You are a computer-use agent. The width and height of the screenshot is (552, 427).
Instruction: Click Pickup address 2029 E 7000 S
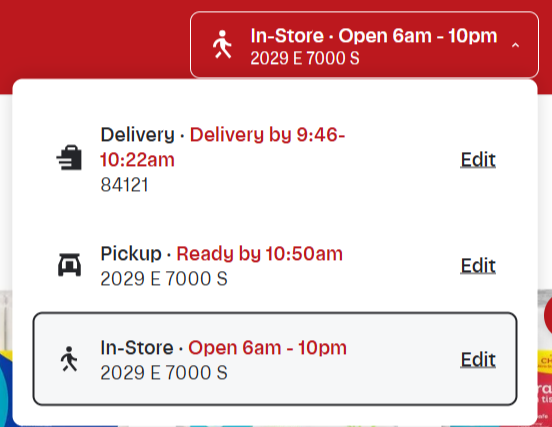(x=164, y=279)
